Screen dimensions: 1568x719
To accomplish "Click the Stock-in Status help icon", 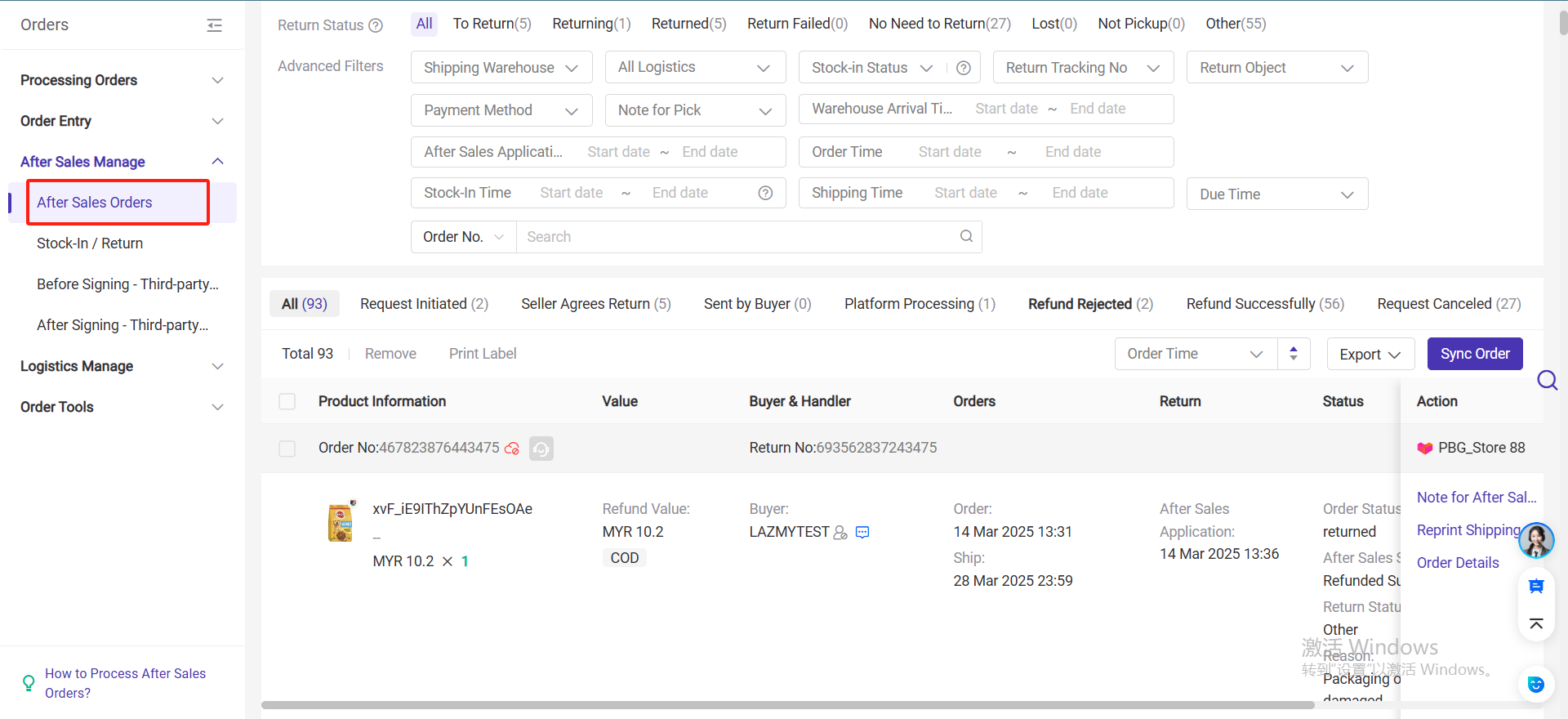I will click(x=964, y=68).
